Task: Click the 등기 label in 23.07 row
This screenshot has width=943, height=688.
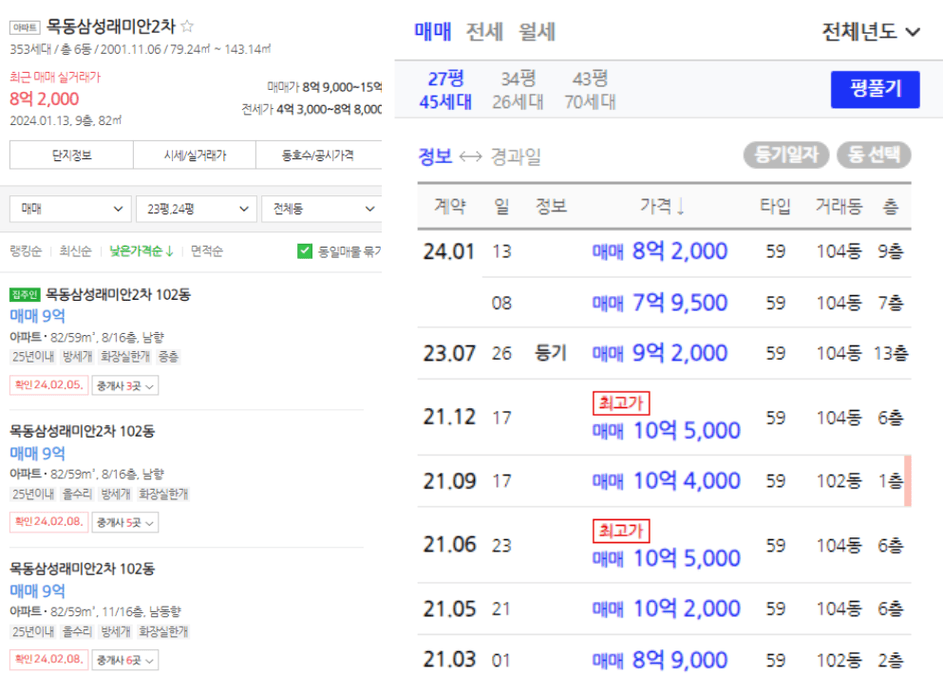Action: click(x=551, y=353)
